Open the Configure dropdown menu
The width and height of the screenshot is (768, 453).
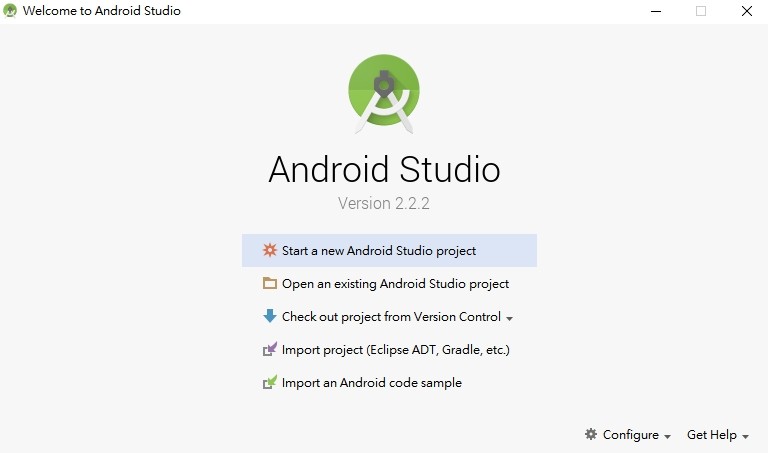(x=627, y=434)
